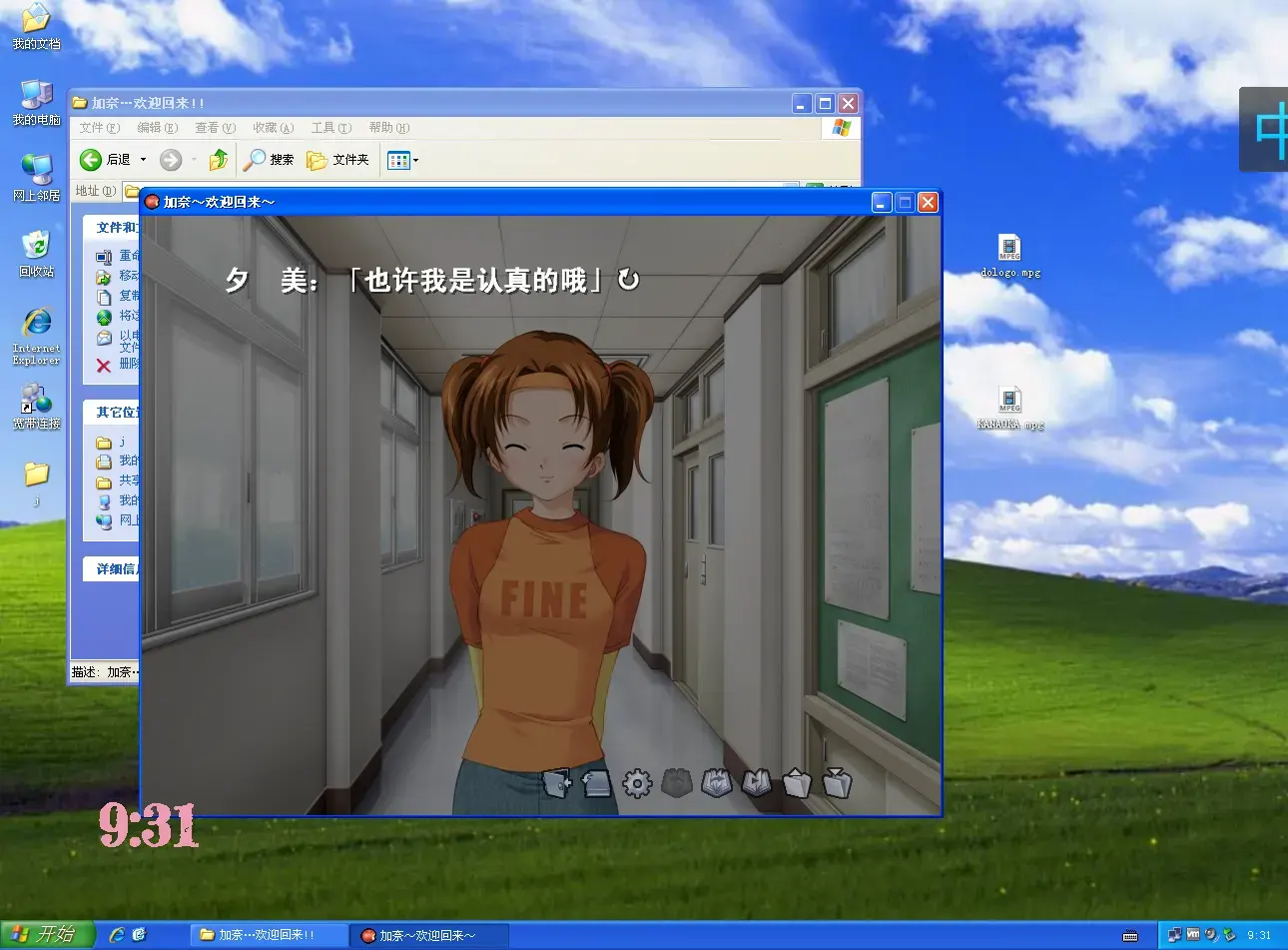Open the Explorer views dropdown
This screenshot has width=1288, height=950.
coord(402,160)
